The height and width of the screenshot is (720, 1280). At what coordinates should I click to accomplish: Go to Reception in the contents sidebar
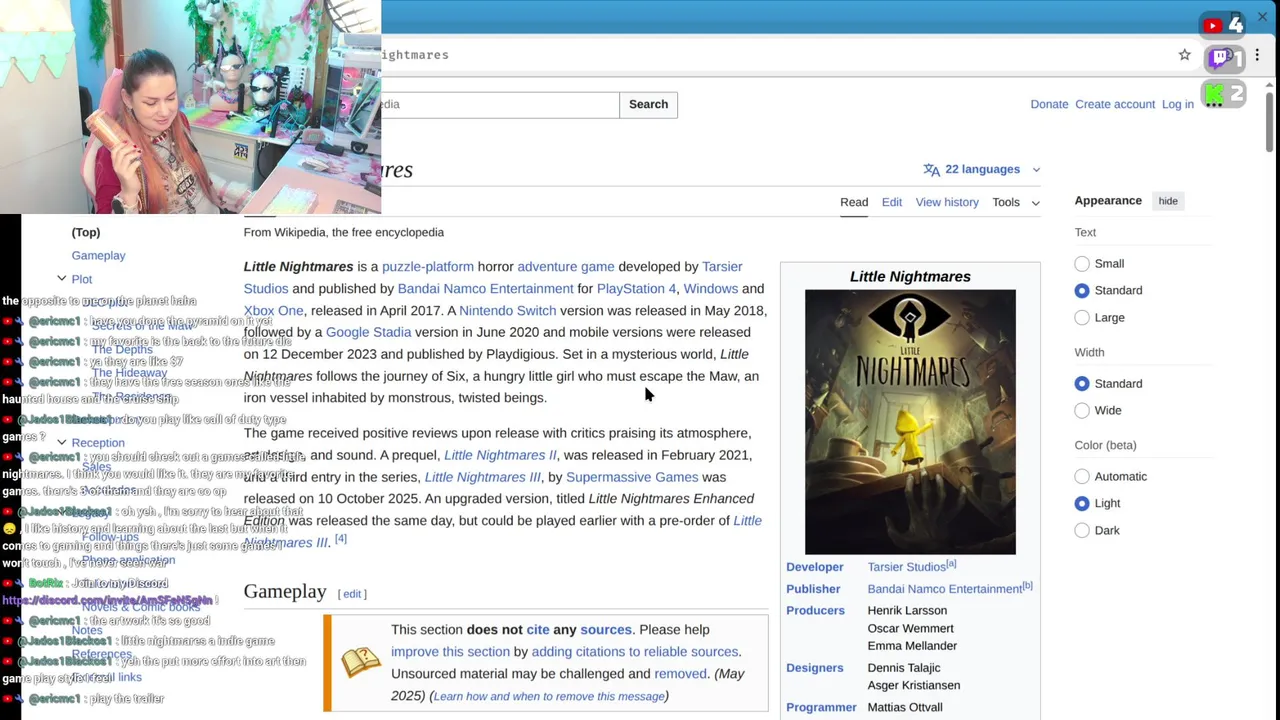[x=98, y=443]
